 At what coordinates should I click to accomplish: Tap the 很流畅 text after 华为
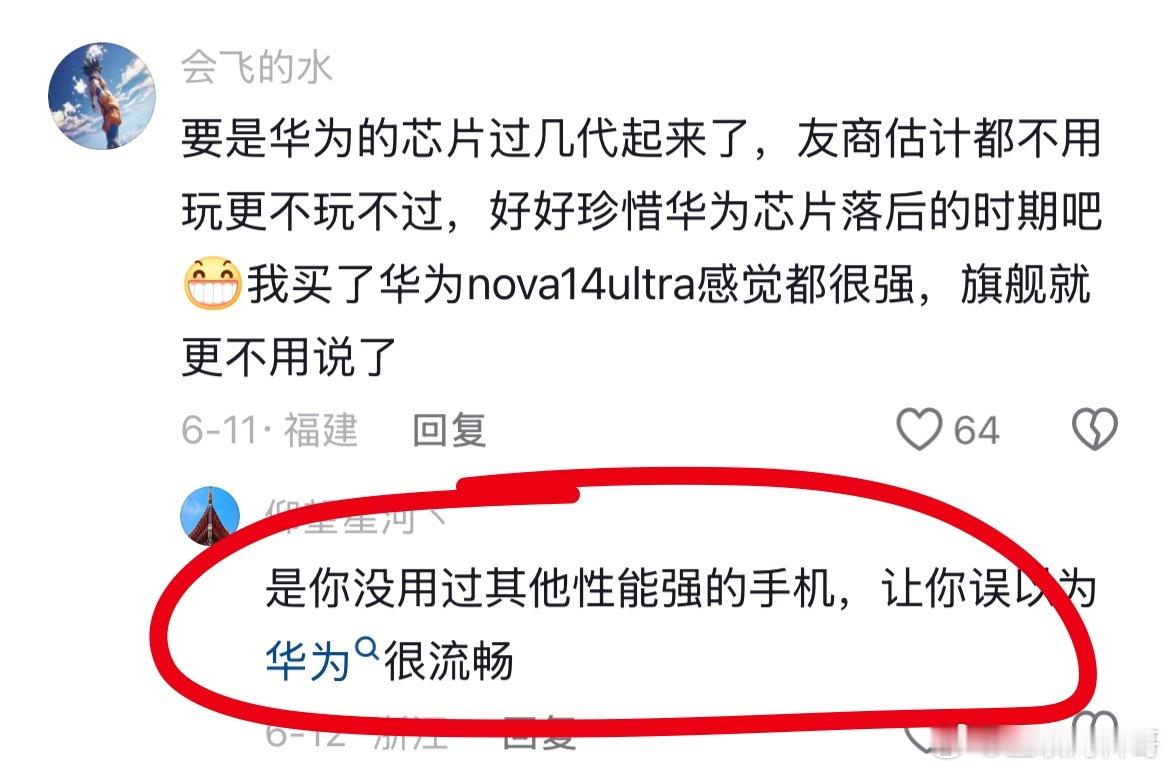pyautogui.click(x=448, y=661)
